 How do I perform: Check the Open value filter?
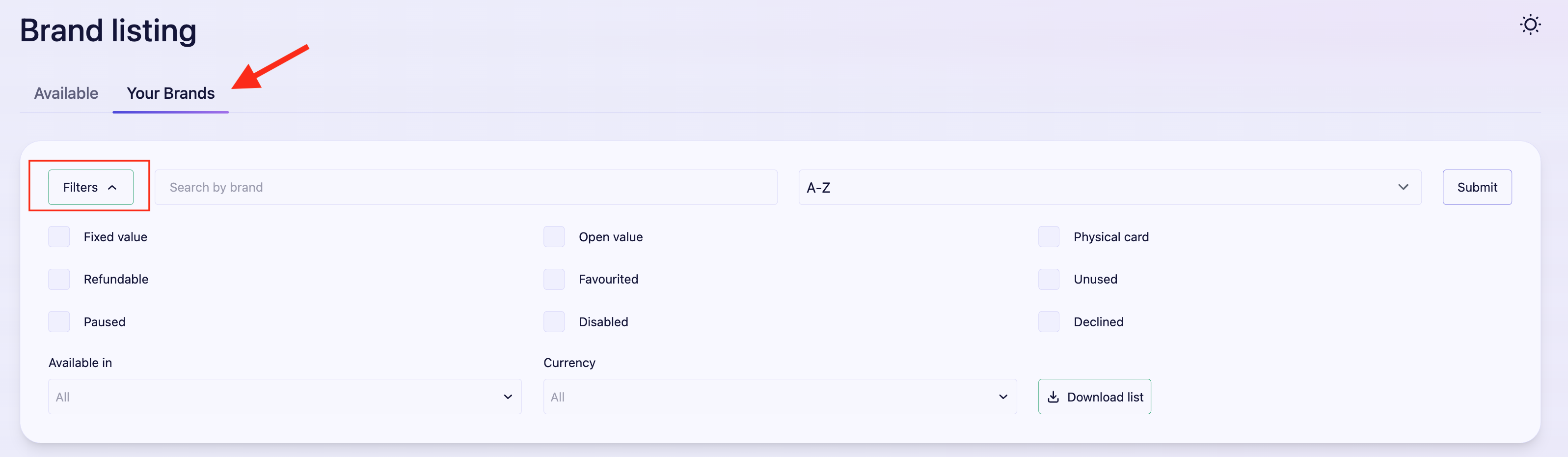pos(554,237)
